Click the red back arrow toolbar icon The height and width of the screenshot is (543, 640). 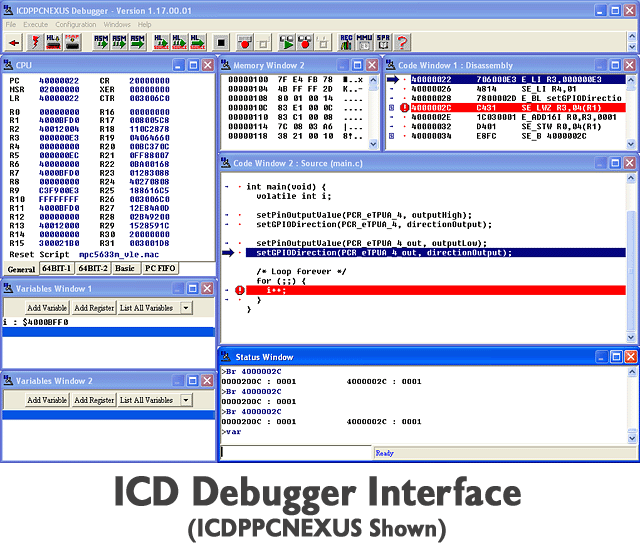click(14, 42)
